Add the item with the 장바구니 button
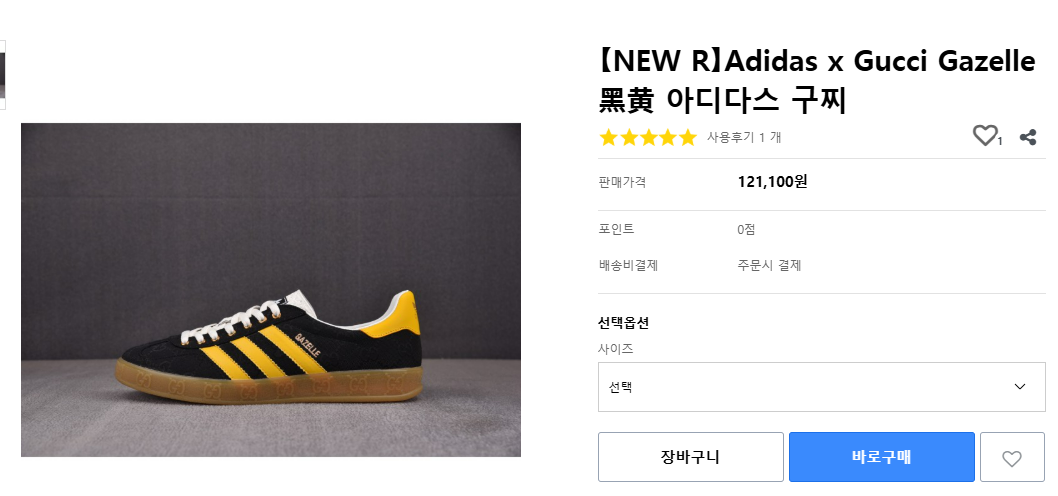The height and width of the screenshot is (496, 1058). [690, 457]
